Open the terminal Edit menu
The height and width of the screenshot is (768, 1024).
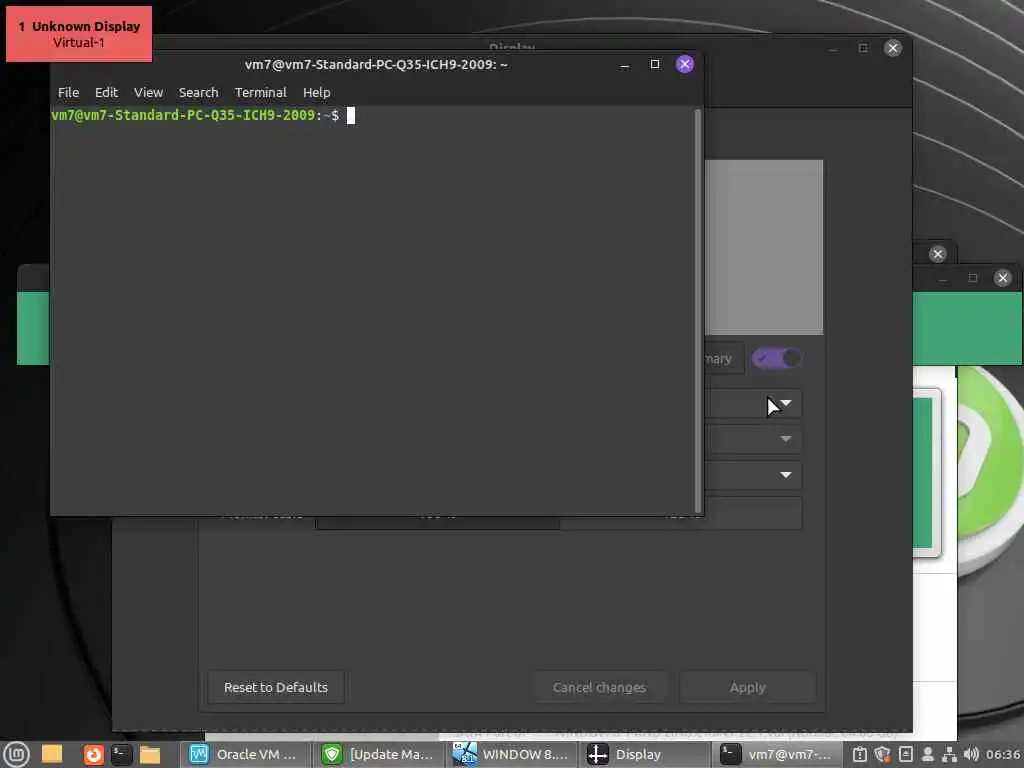[106, 92]
